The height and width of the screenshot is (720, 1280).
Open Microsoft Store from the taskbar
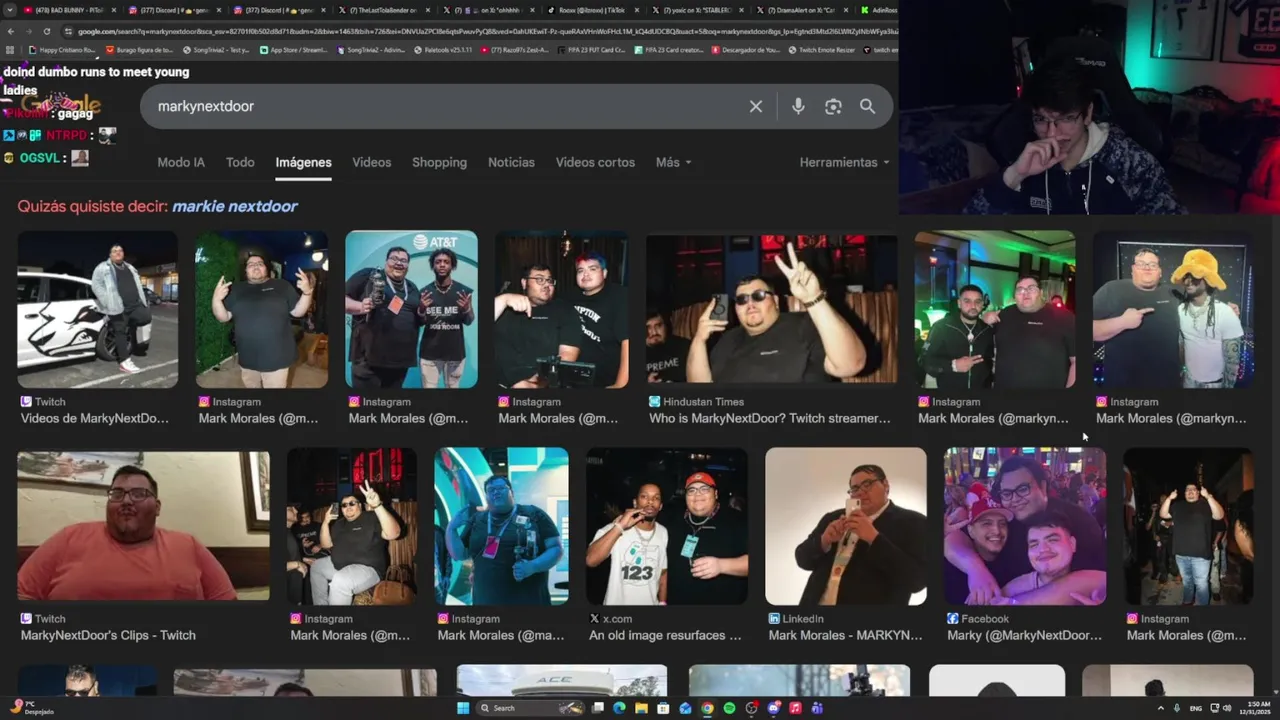(663, 708)
